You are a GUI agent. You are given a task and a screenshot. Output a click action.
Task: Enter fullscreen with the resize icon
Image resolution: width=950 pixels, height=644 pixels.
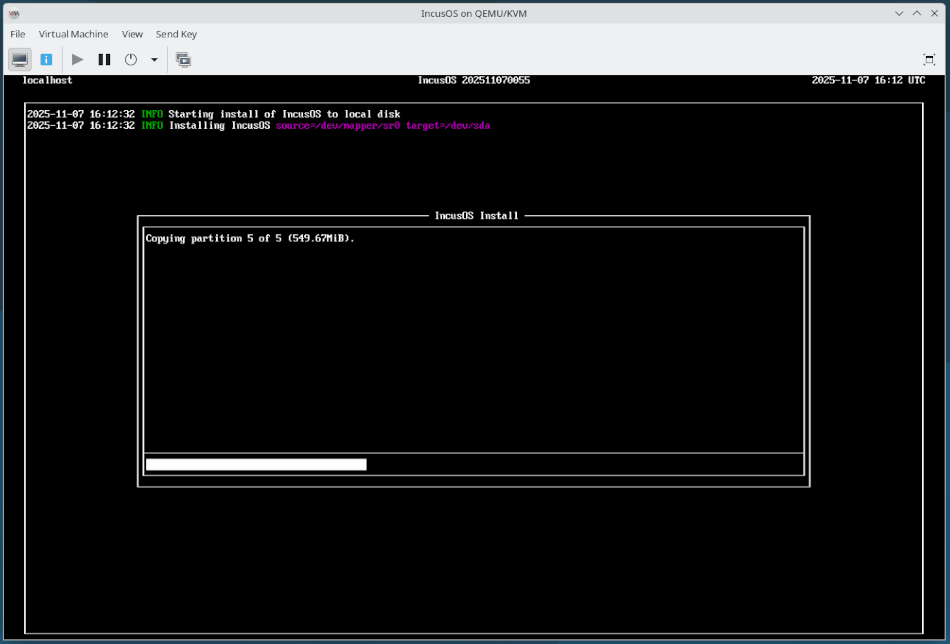tap(930, 59)
